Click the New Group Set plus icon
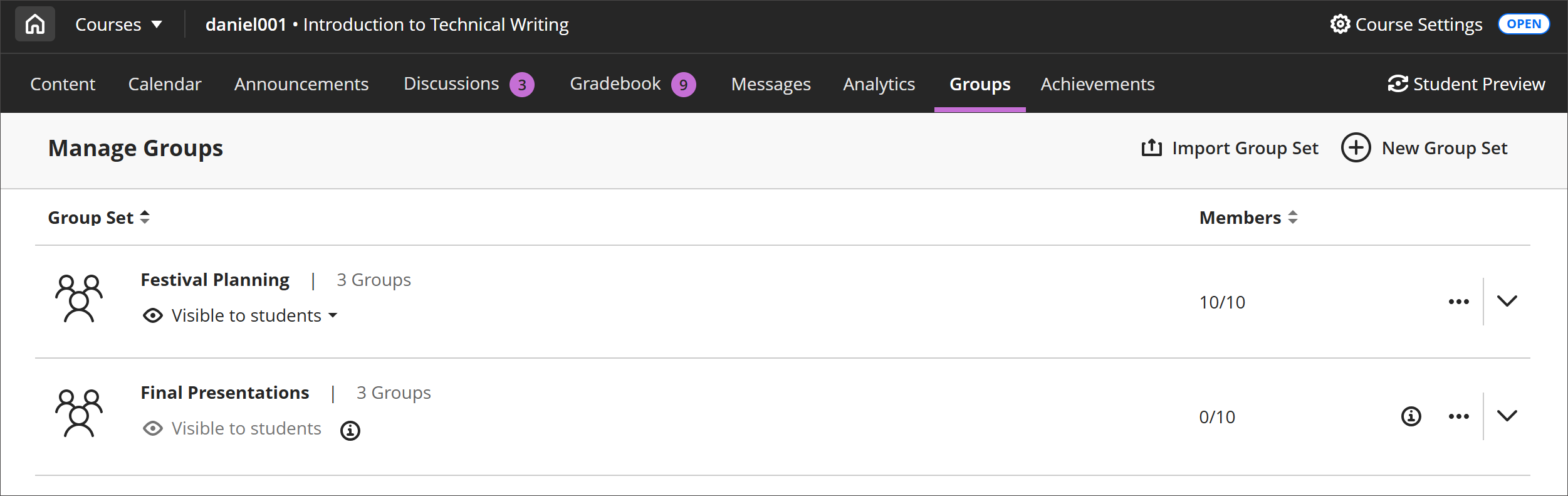This screenshot has width=1568, height=496. 1356,148
